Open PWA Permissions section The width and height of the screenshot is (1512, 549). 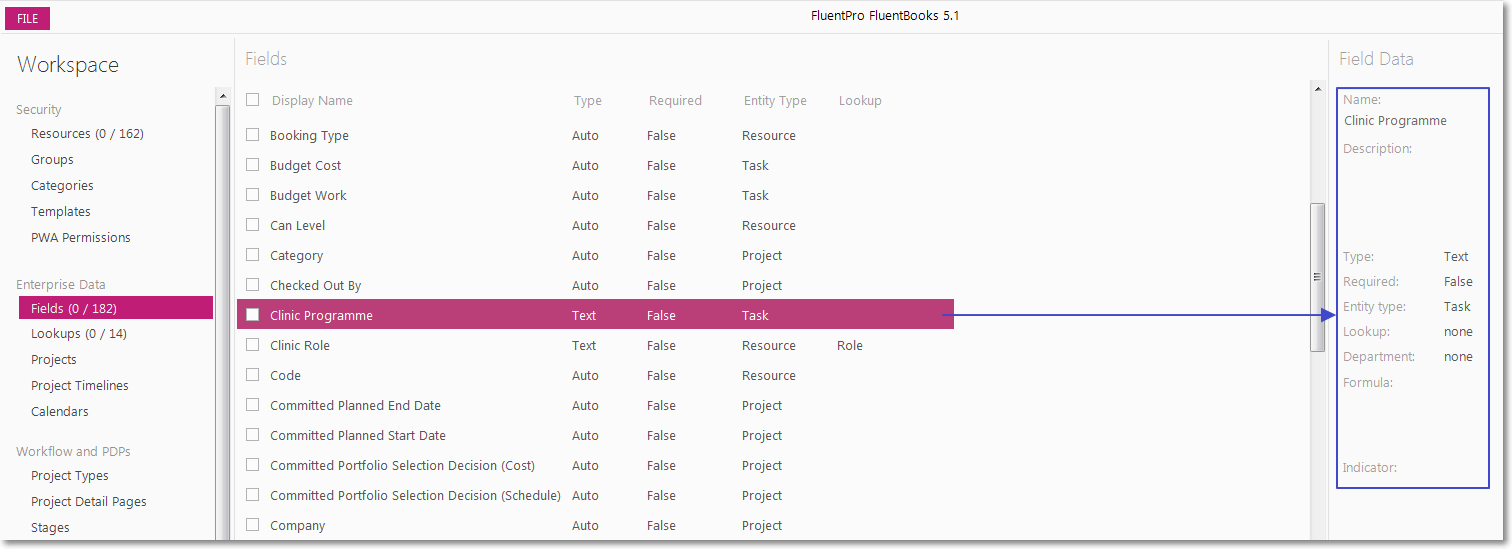coord(81,238)
